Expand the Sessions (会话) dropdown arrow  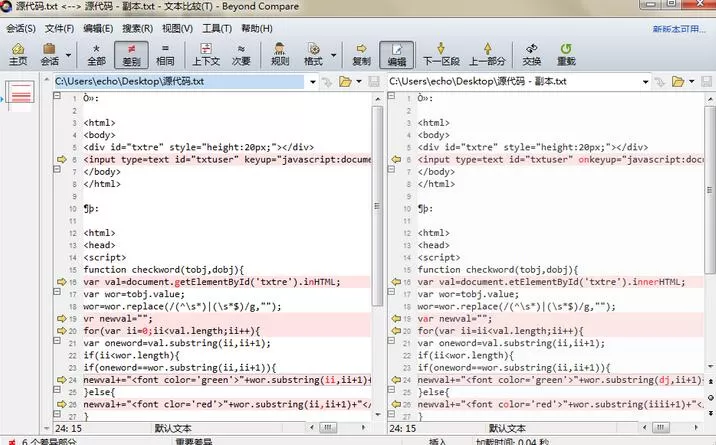(68, 55)
